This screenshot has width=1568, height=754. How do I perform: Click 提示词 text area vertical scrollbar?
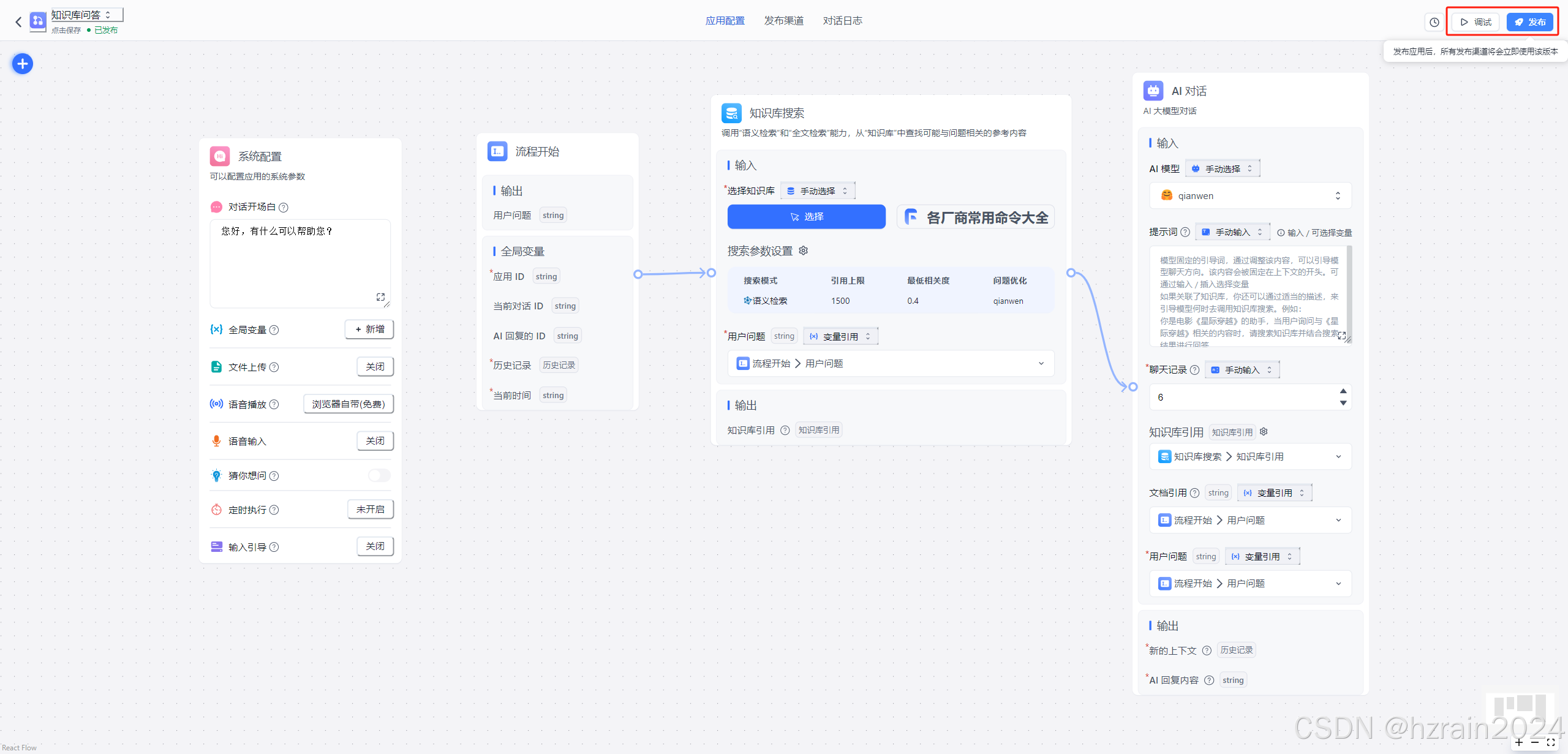(1349, 296)
